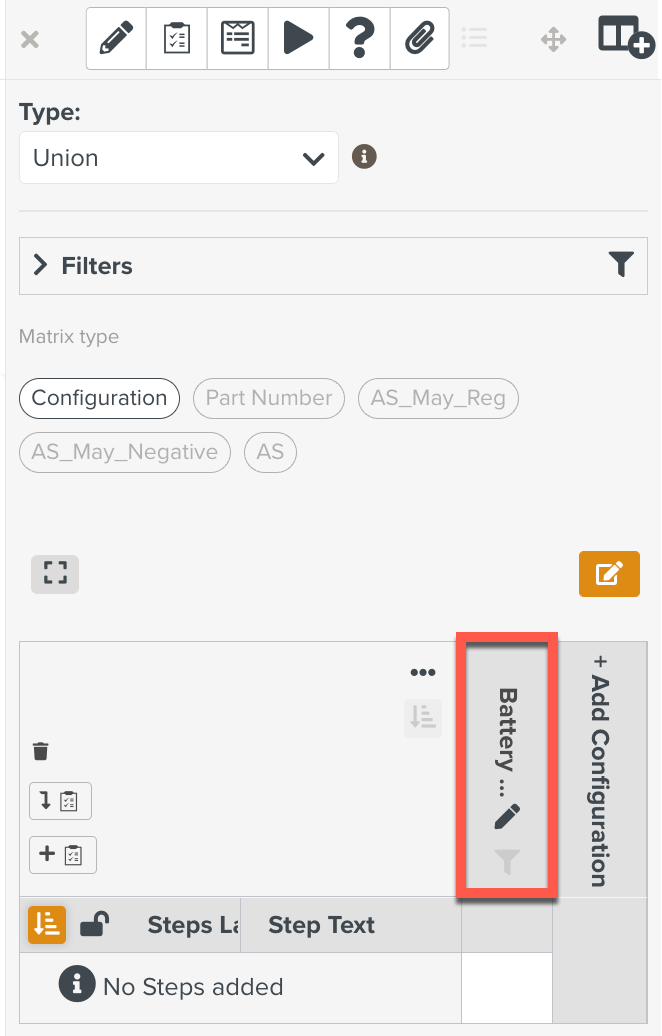Open the Type dropdown showing Union
Viewport: 662px width, 1036px height.
(x=179, y=158)
